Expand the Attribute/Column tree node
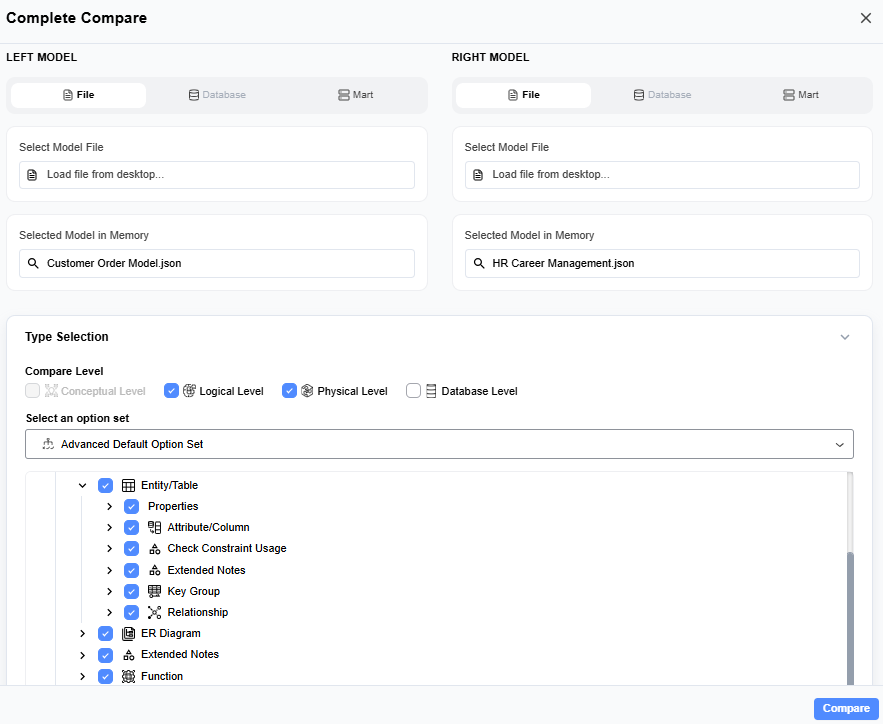Viewport: 883px width, 724px height. (109, 528)
